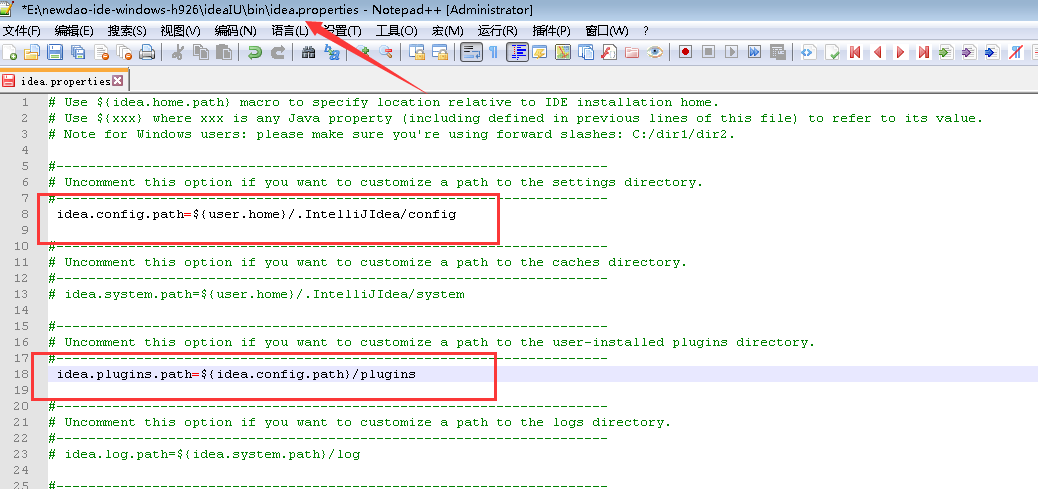Click the red next-difference arrow icon
Screen dimensions: 1038x489
[x=900, y=52]
